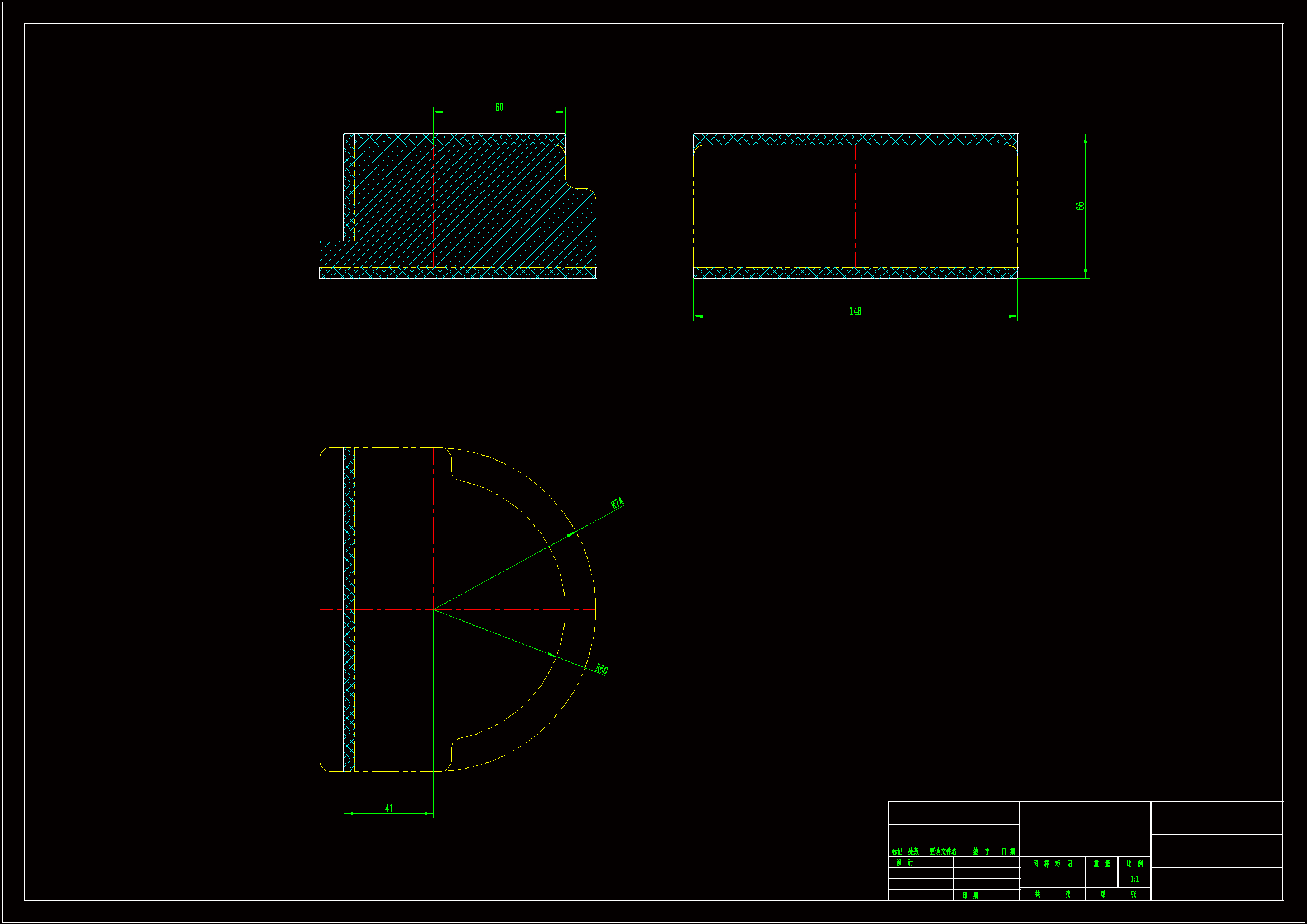The width and height of the screenshot is (1307, 924).
Task: Select the 148 width dimension label
Action: 855,311
